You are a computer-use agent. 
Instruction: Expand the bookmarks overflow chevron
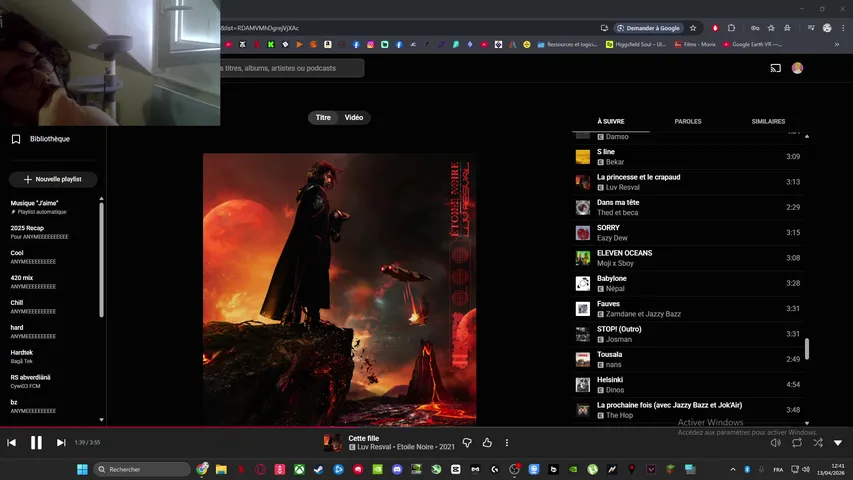[x=837, y=45]
